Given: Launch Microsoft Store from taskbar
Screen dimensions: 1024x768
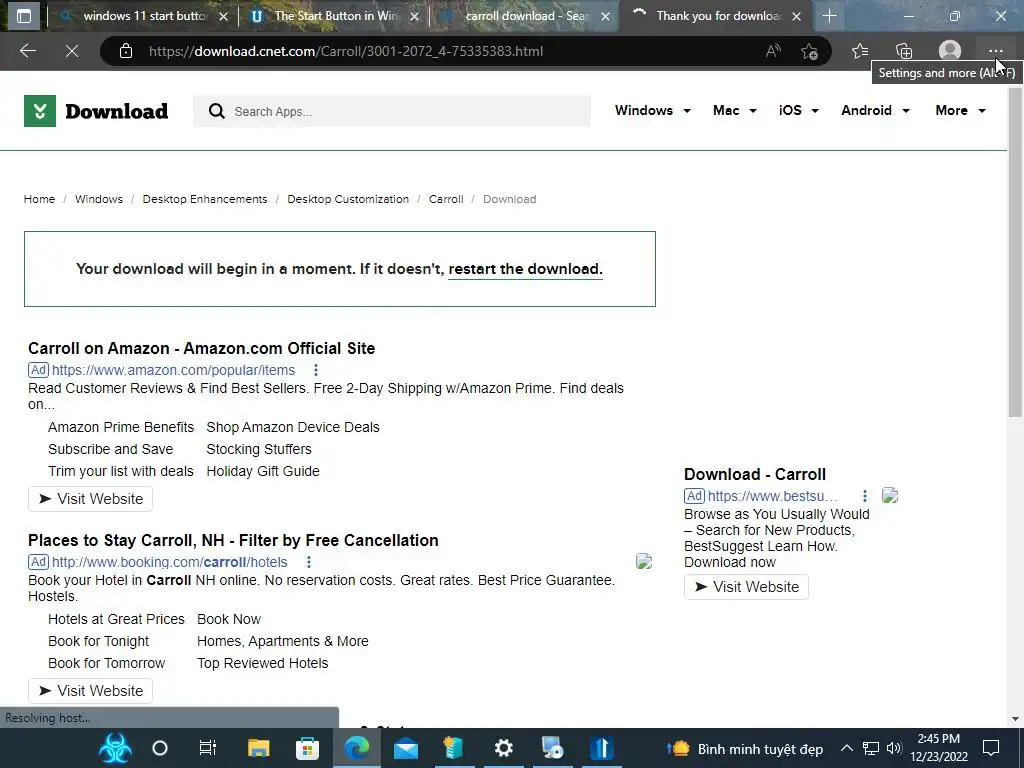Looking at the screenshot, I should click(x=308, y=748).
